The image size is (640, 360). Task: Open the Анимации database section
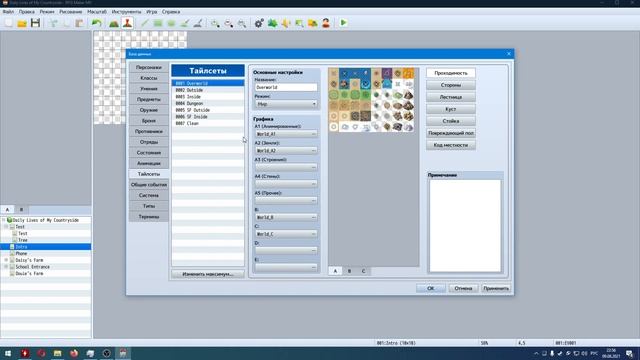(x=149, y=163)
